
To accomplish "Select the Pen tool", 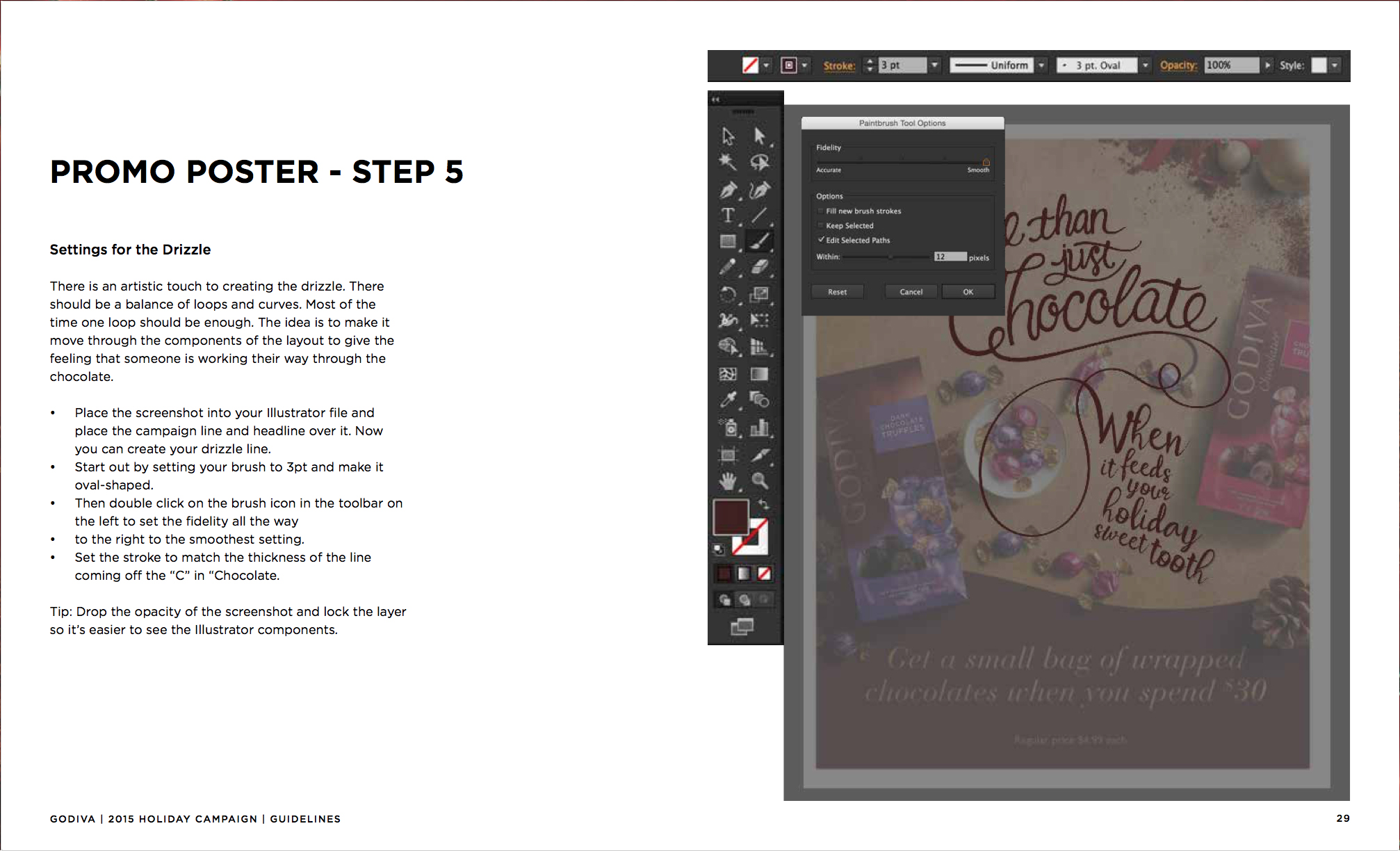I will point(728,189).
